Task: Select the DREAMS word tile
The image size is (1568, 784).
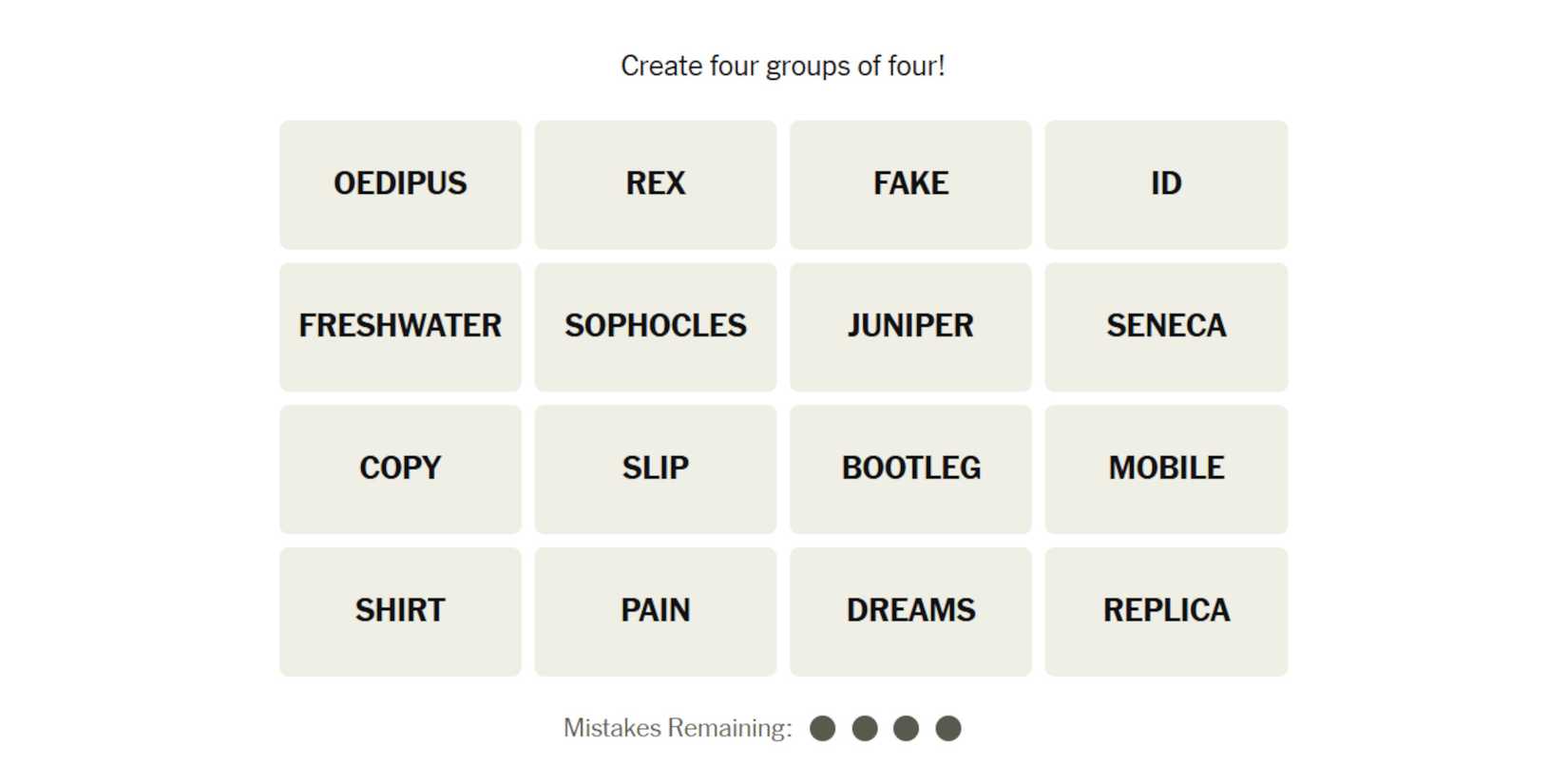Action: pos(910,611)
